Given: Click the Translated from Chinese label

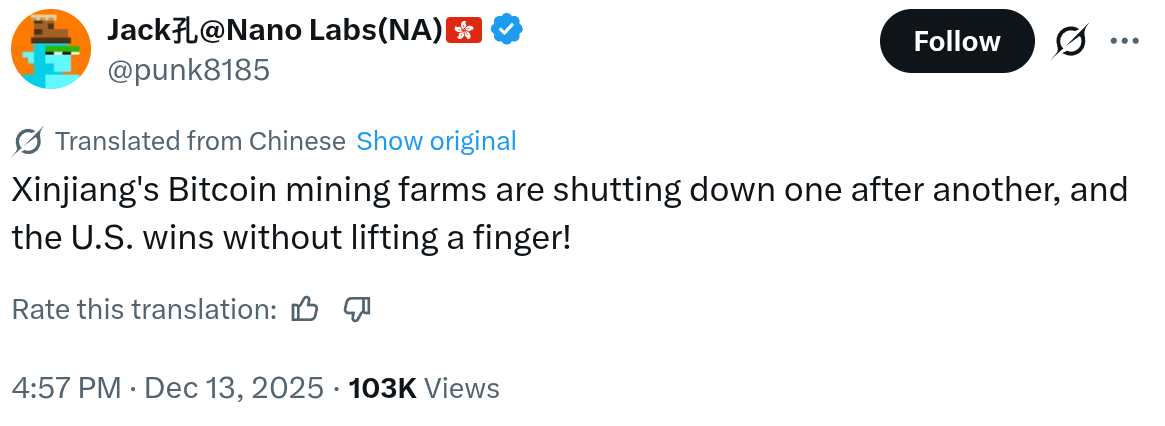Looking at the screenshot, I should pyautogui.click(x=200, y=141).
